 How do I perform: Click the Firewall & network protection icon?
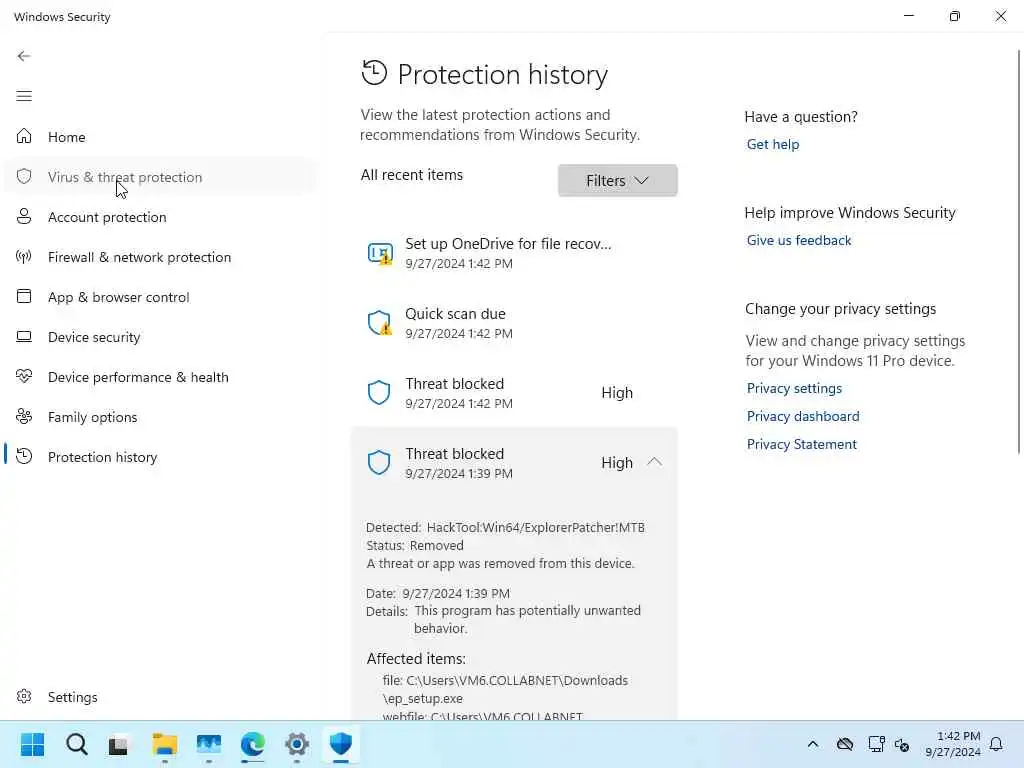pyautogui.click(x=24, y=257)
